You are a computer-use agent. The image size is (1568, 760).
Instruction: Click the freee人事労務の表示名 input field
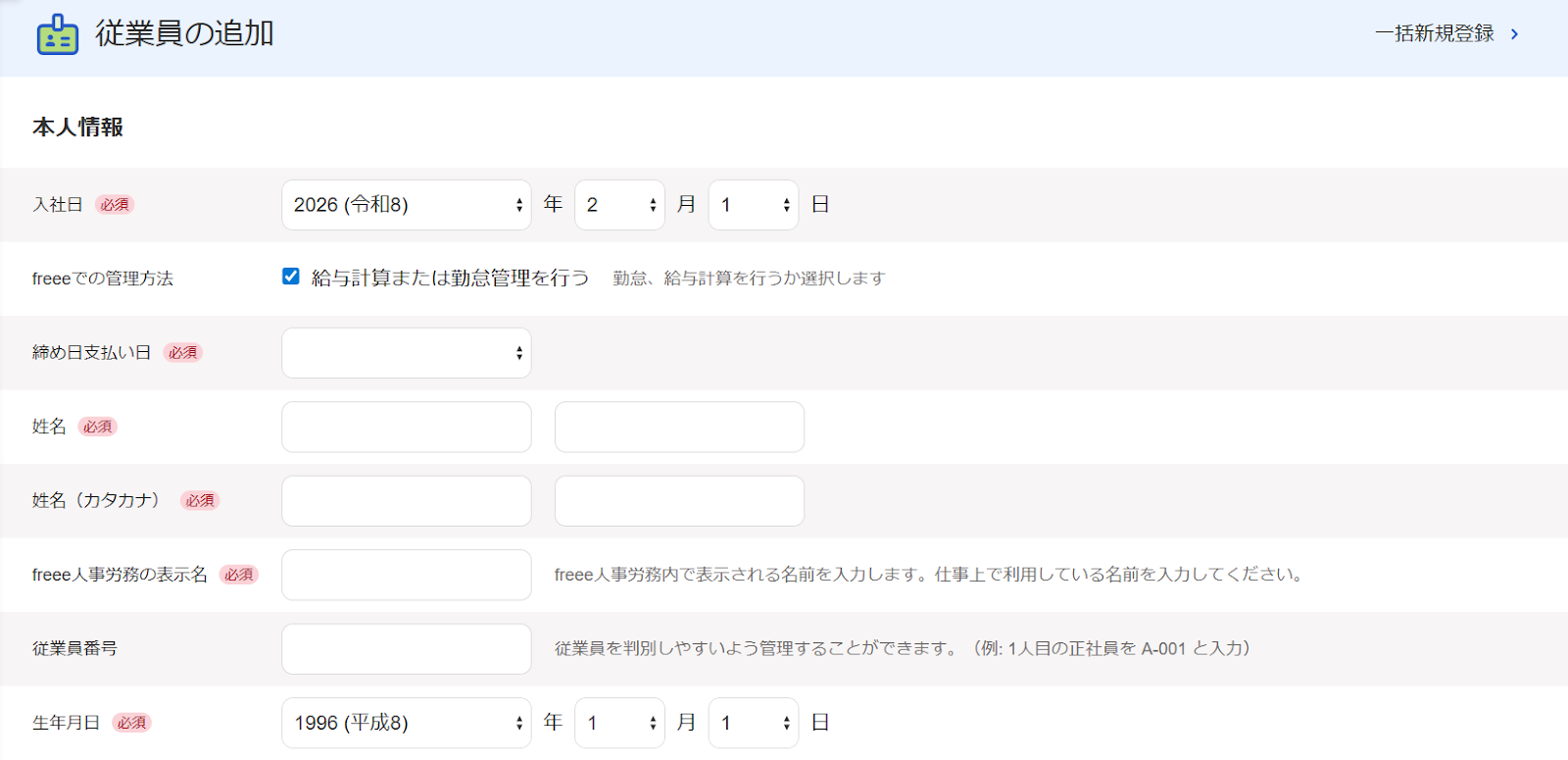(x=407, y=575)
